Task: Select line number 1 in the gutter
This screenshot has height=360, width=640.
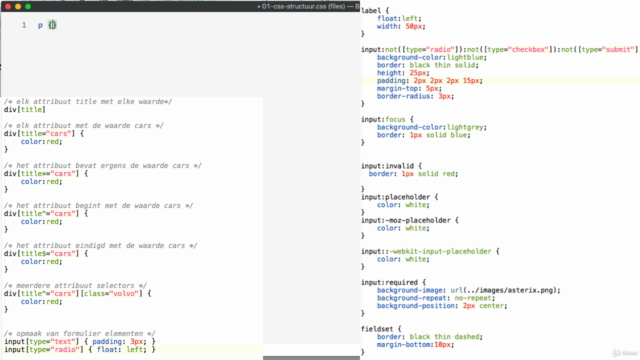Action: tap(24, 25)
